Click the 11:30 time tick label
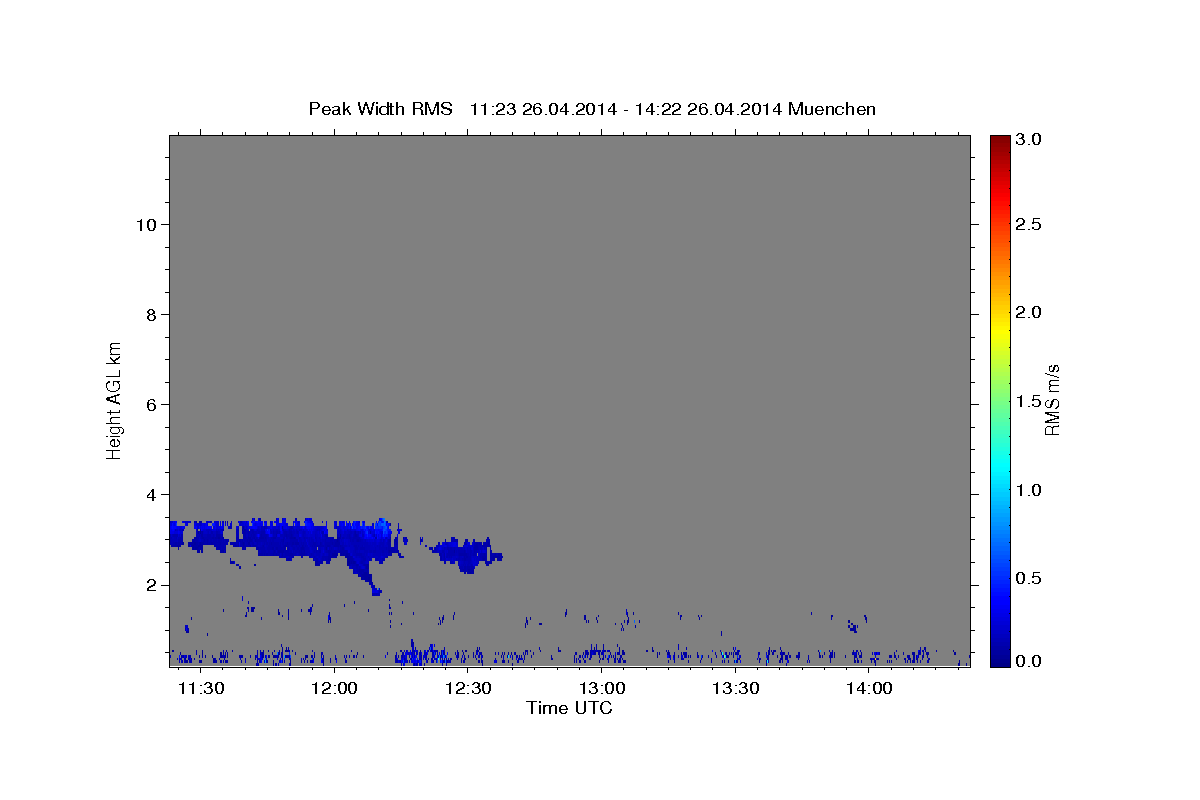Screen dimensions: 1200x800 (199, 689)
